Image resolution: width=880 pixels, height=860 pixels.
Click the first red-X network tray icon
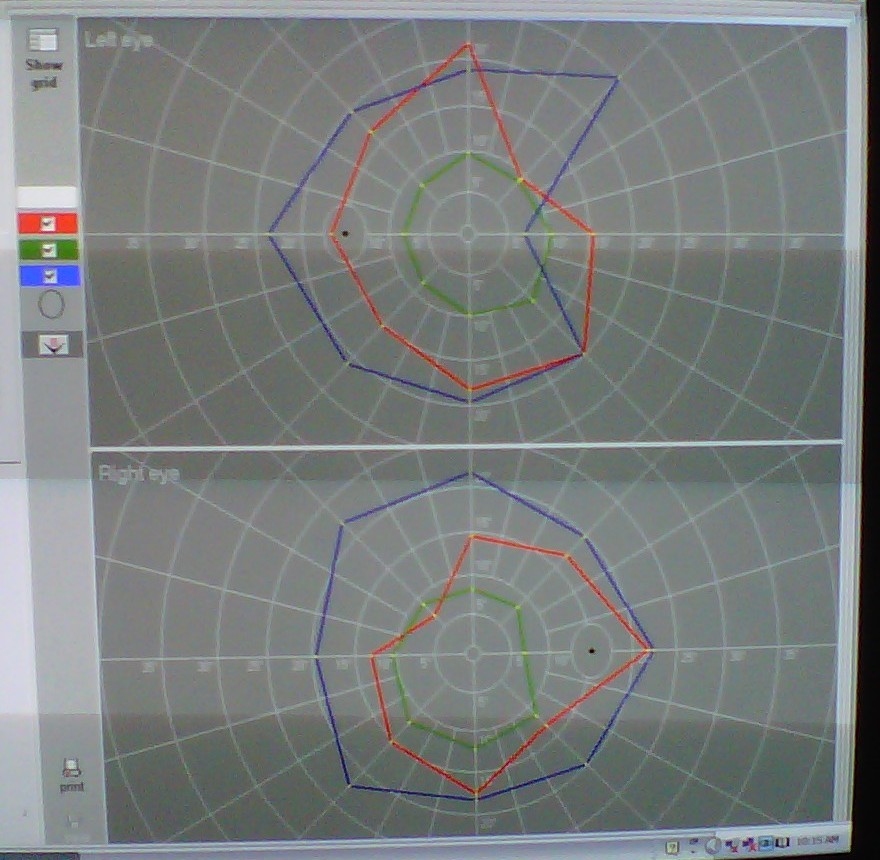point(733,844)
